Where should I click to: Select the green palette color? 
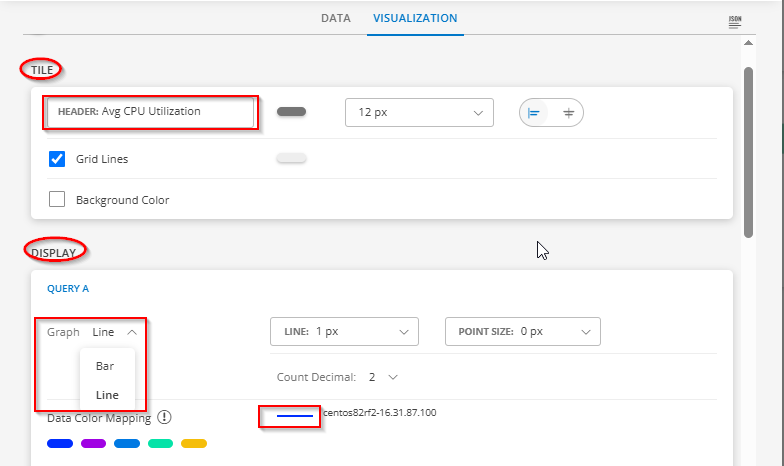tap(160, 444)
